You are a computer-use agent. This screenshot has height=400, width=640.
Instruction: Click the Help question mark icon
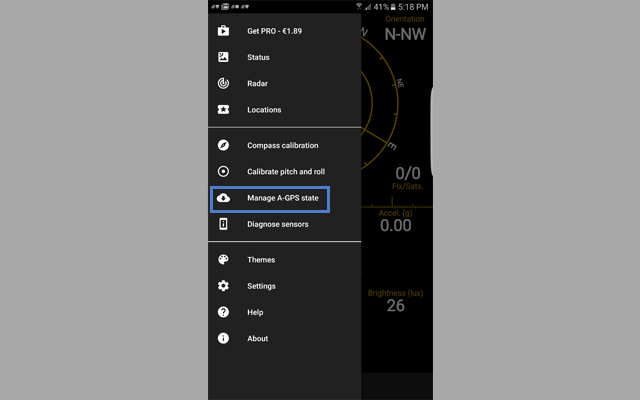click(x=223, y=312)
